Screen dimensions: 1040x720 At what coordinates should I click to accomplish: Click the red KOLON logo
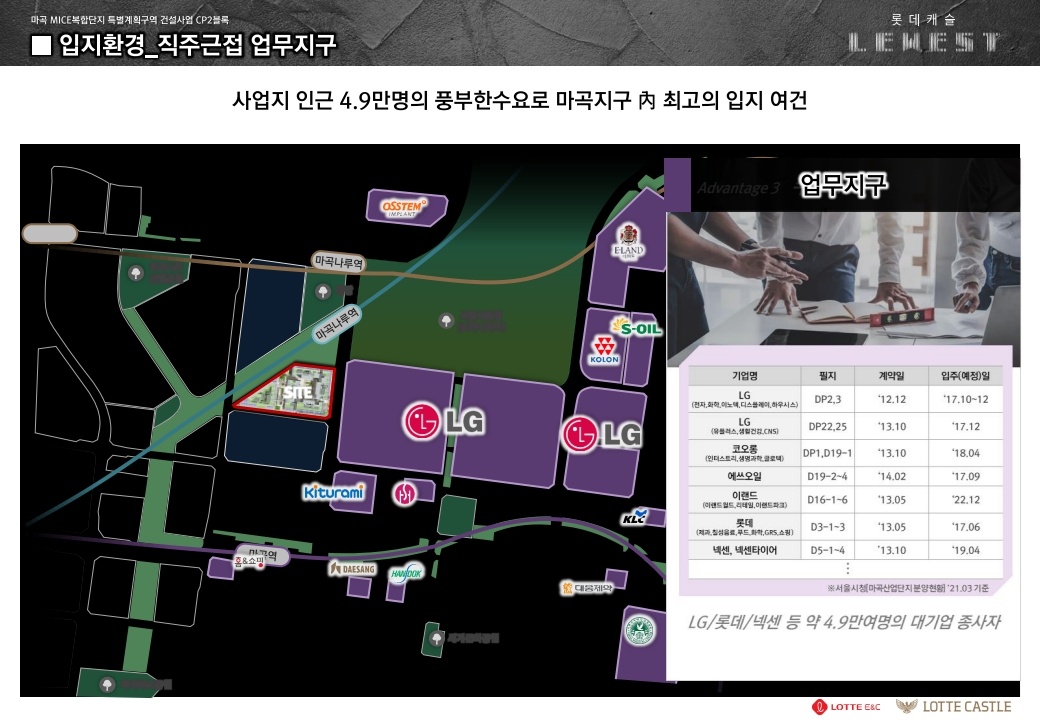pyautogui.click(x=604, y=351)
